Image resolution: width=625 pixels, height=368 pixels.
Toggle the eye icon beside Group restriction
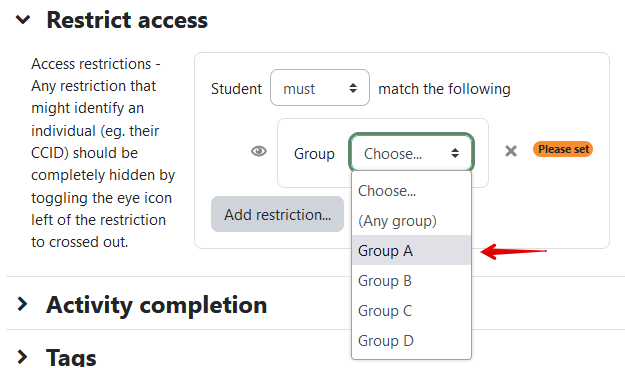click(x=259, y=152)
